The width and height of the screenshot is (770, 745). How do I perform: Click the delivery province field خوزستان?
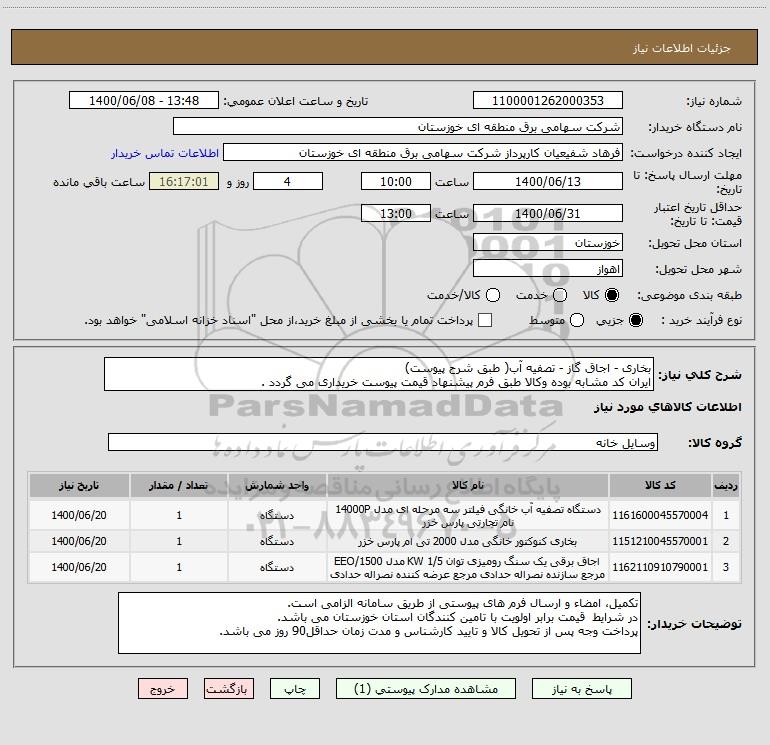(x=548, y=243)
